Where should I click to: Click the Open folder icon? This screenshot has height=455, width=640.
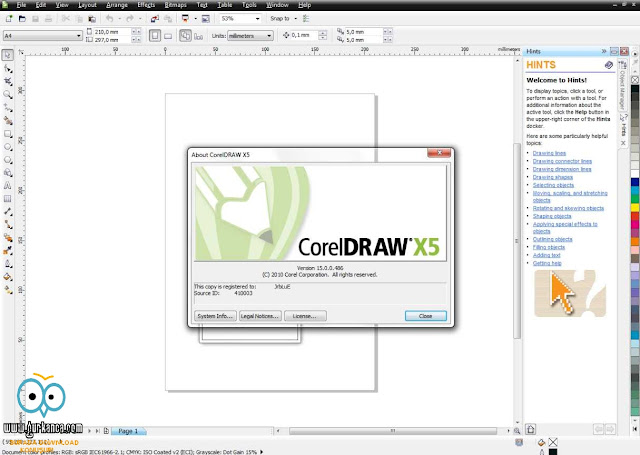[x=22, y=18]
